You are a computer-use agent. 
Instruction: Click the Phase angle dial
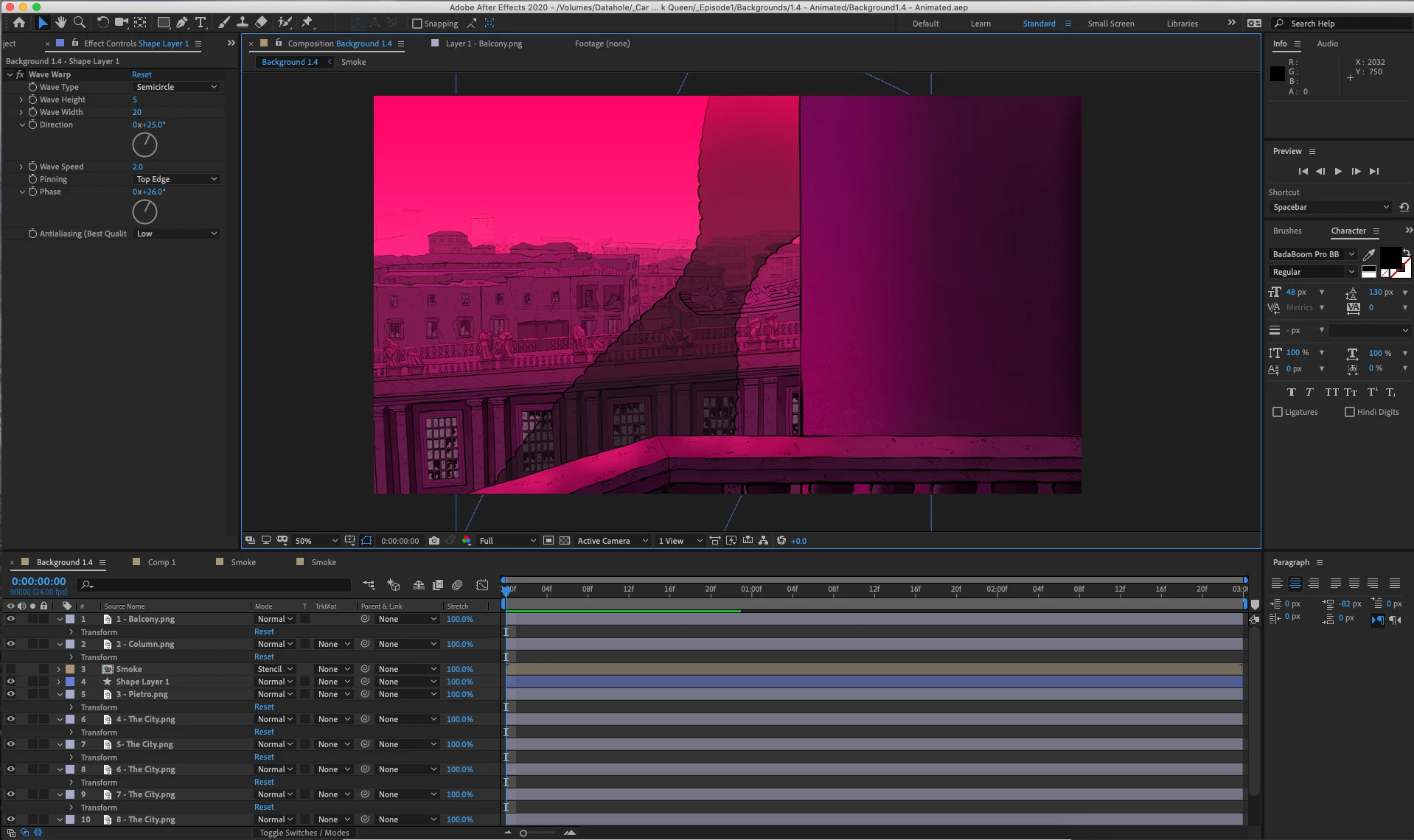coord(144,211)
